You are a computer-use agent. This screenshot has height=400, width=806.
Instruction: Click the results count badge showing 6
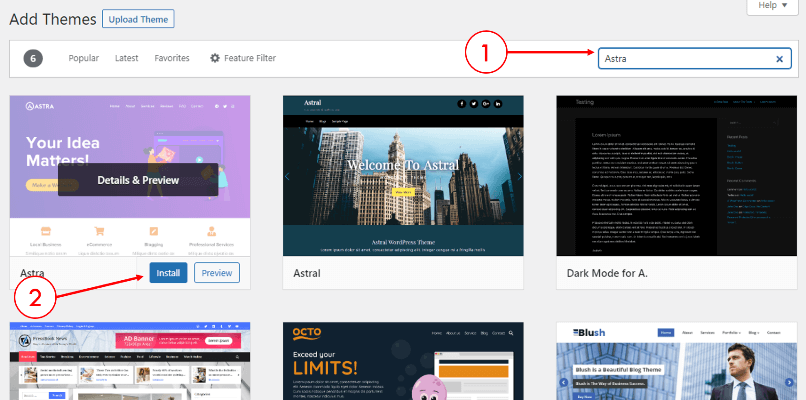(33, 59)
